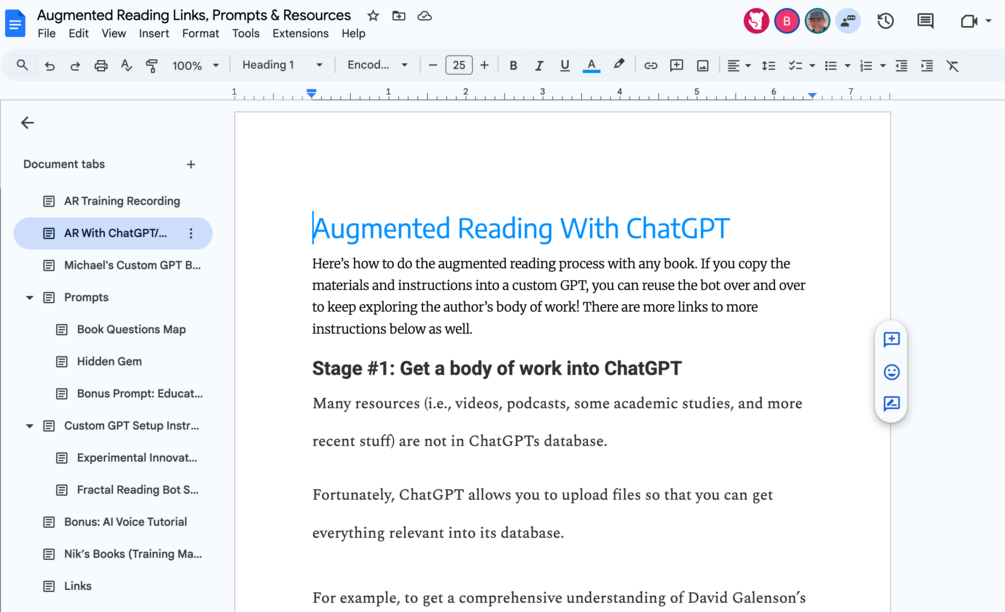Viewport: 1005px width, 612px height.
Task: Insert image from toolbar
Action: (x=702, y=65)
